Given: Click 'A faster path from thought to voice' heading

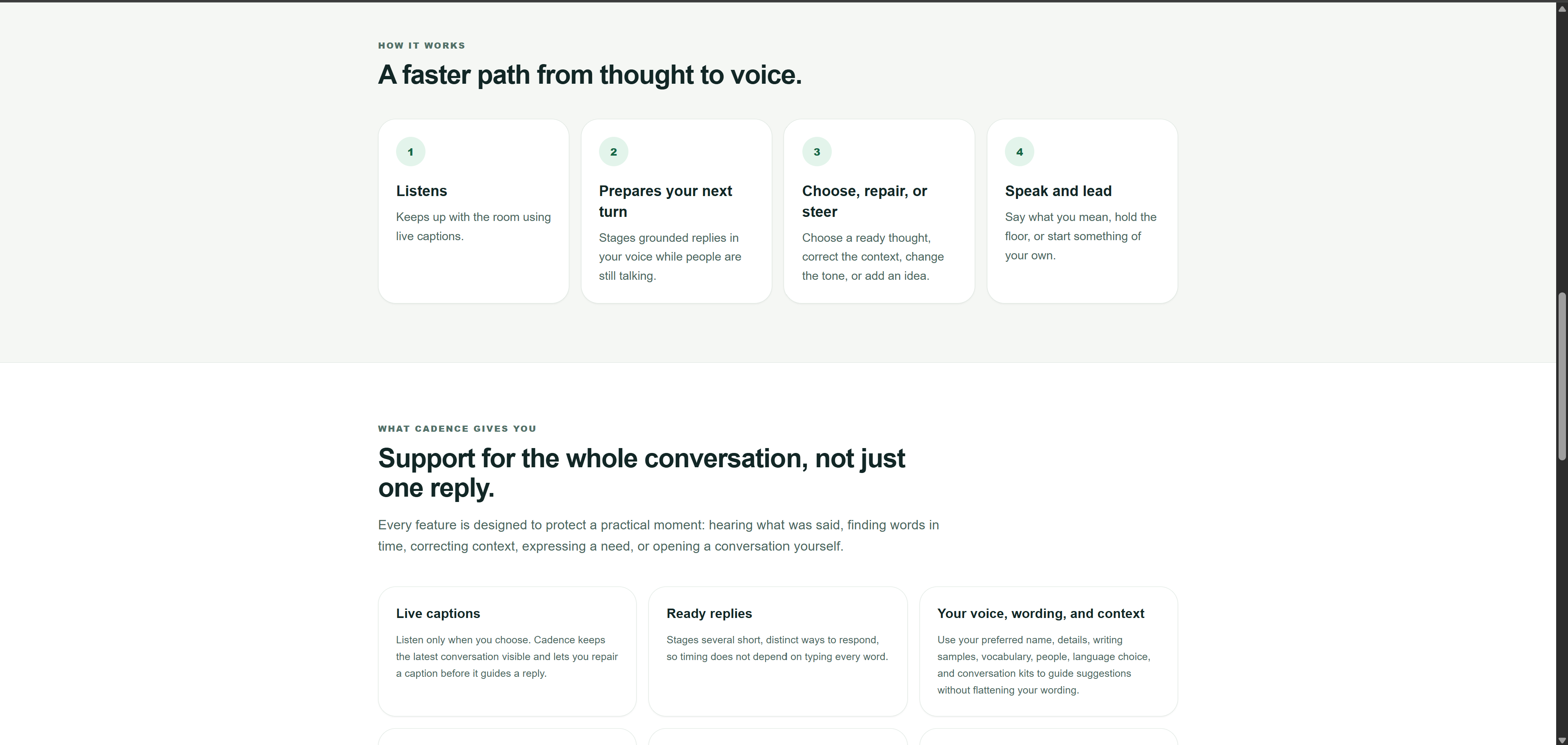Looking at the screenshot, I should click(x=590, y=75).
